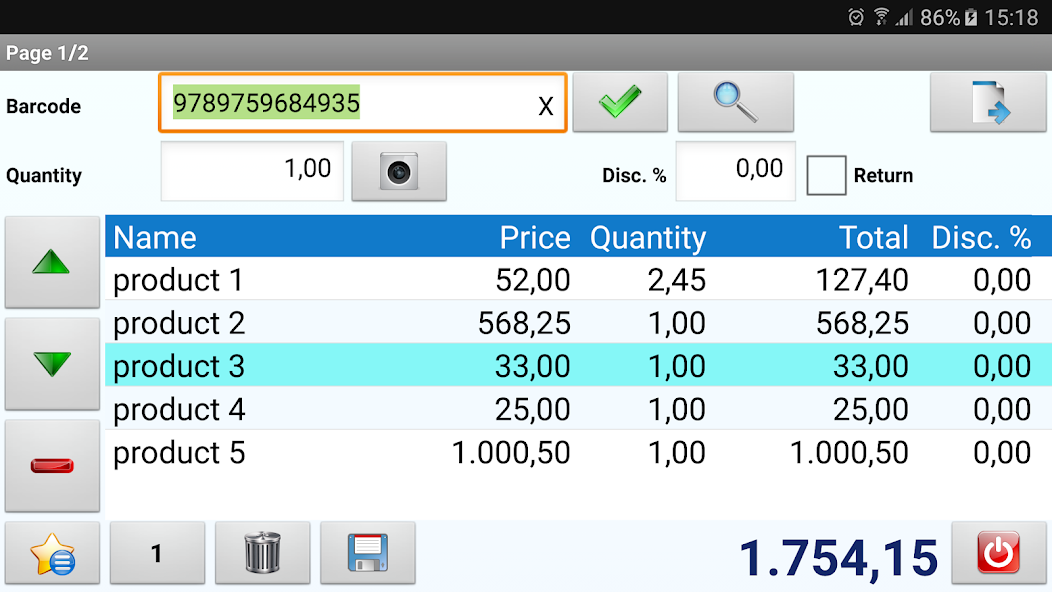This screenshot has width=1052, height=592.
Task: Enable the Return checkbox
Action: click(x=826, y=175)
